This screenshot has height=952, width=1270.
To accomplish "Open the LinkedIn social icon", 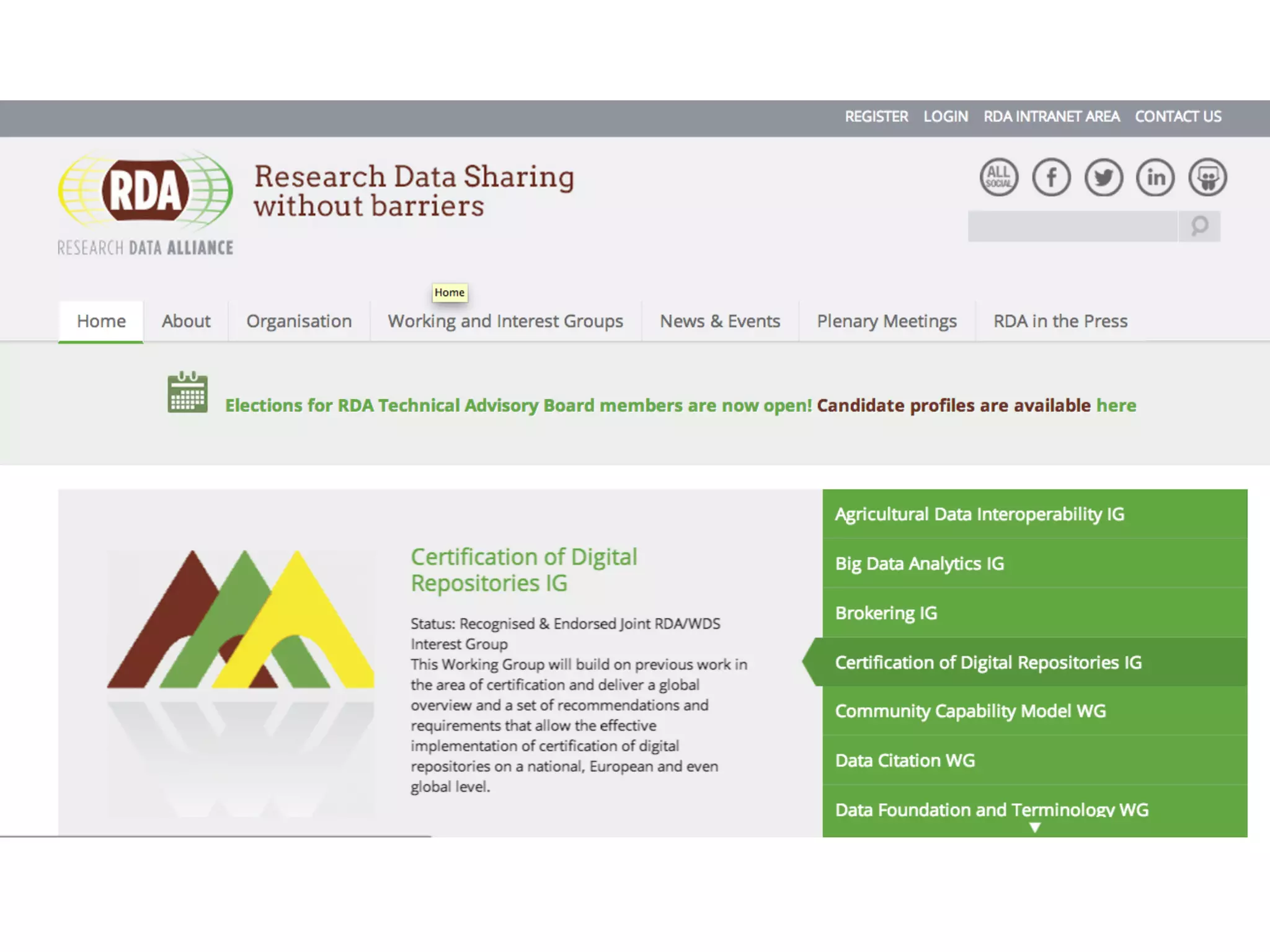I will tap(1155, 177).
